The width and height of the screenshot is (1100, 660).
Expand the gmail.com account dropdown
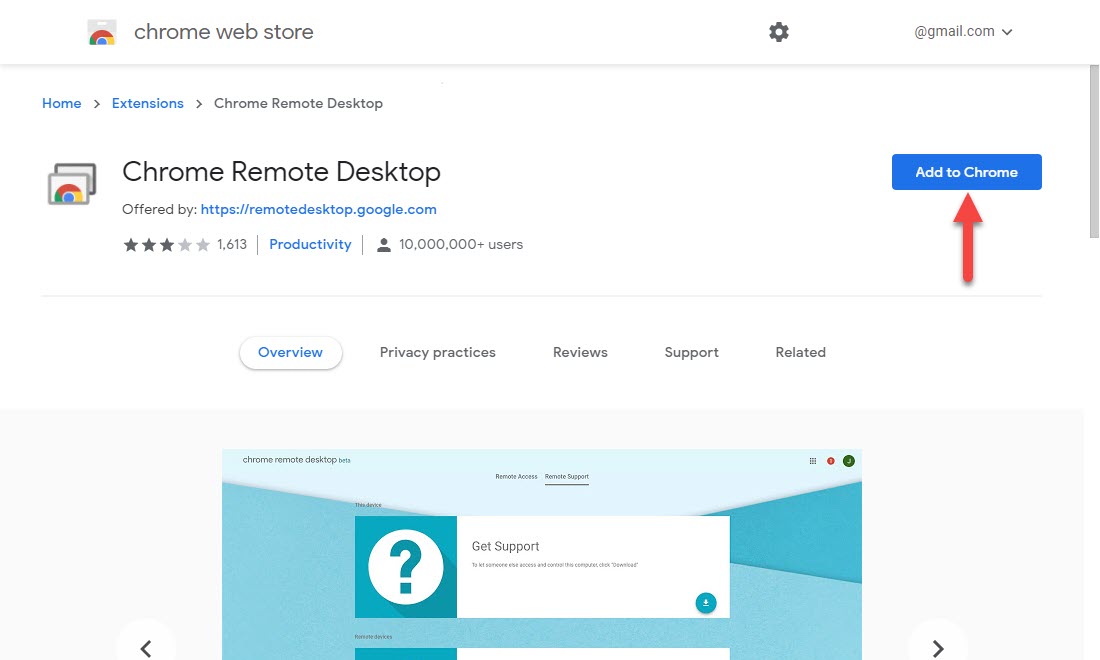tap(963, 32)
